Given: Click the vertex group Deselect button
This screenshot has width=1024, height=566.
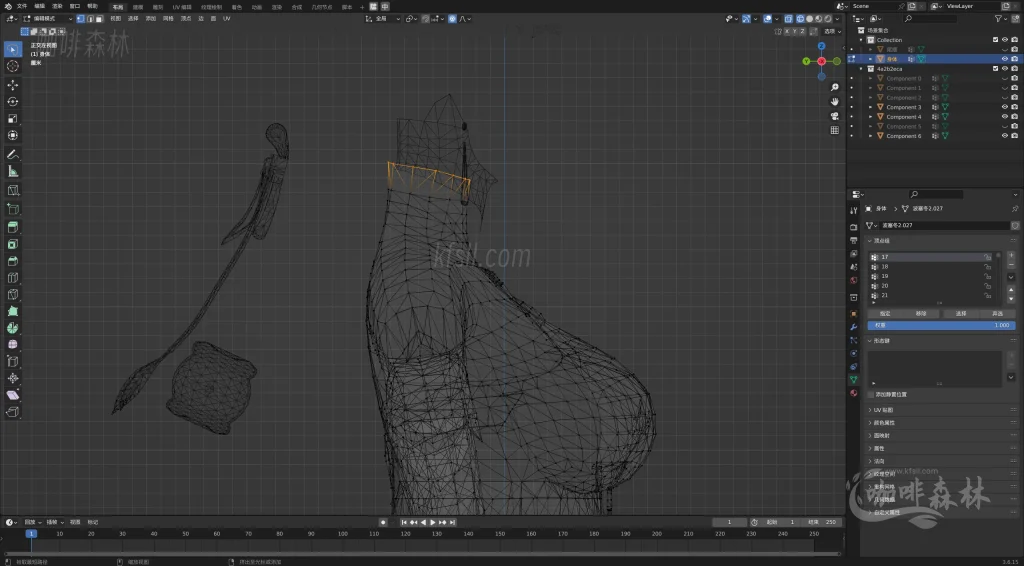Looking at the screenshot, I should click(997, 314).
